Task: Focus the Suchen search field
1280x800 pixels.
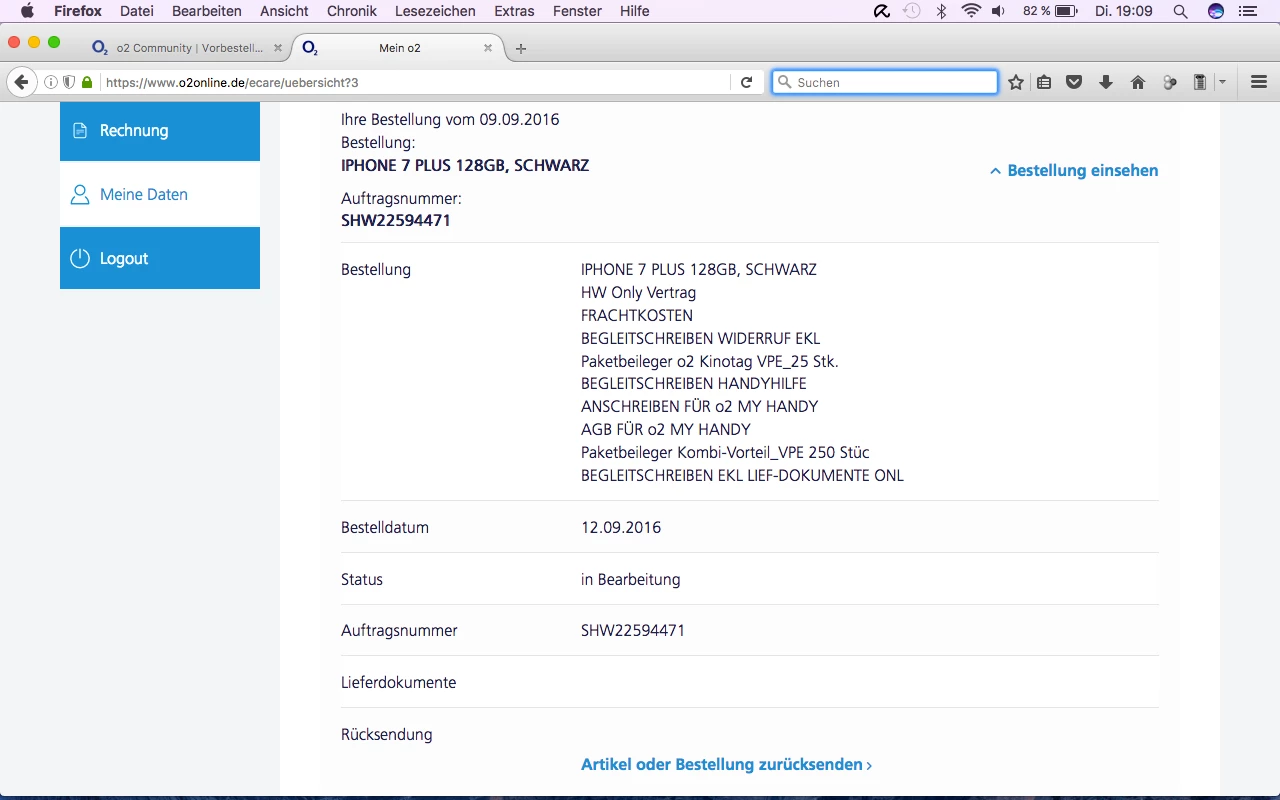Action: [x=885, y=82]
